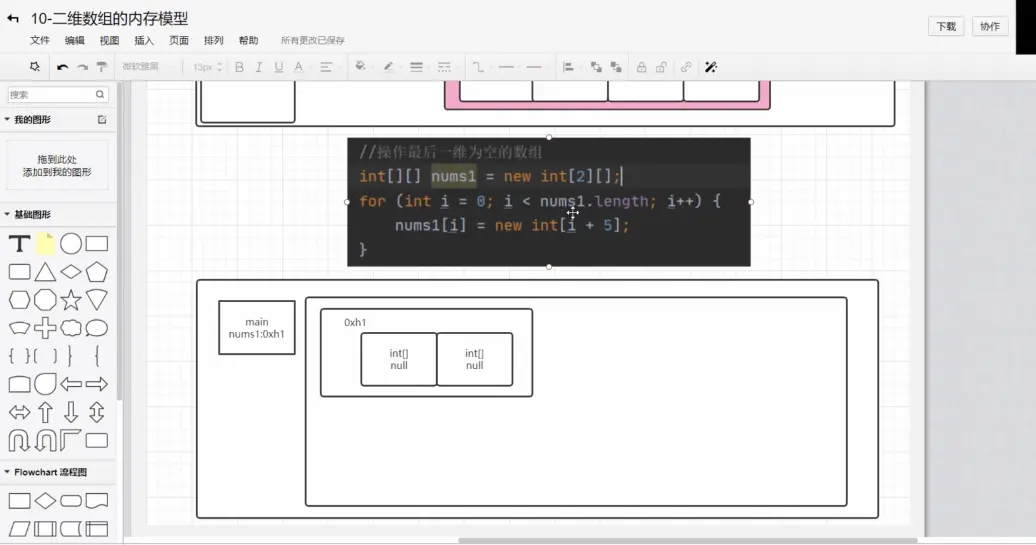The width and height of the screenshot is (1036, 545).
Task: Select the down arrow shape
Action: click(x=71, y=412)
